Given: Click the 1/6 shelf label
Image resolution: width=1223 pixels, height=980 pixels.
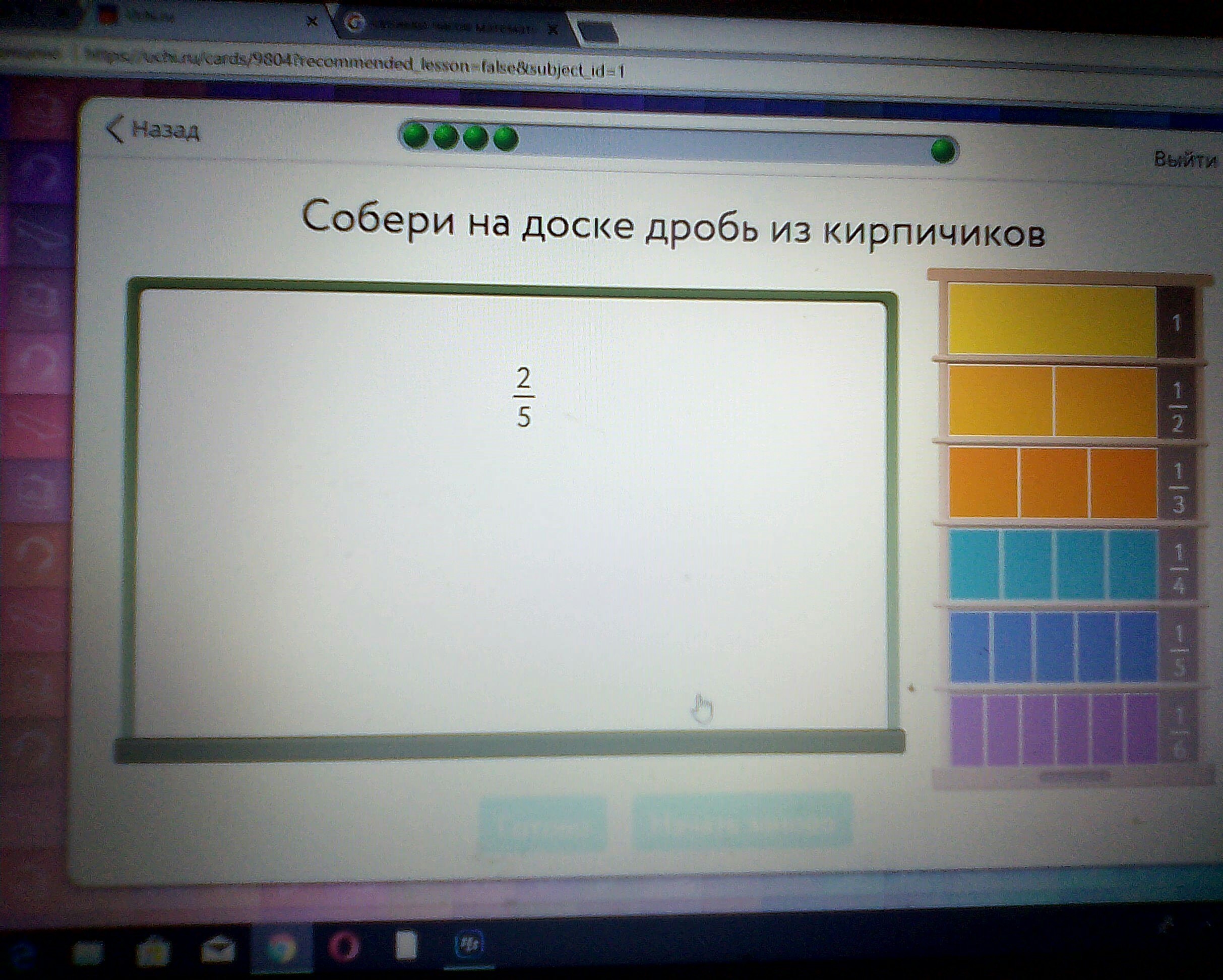Looking at the screenshot, I should click(1179, 731).
